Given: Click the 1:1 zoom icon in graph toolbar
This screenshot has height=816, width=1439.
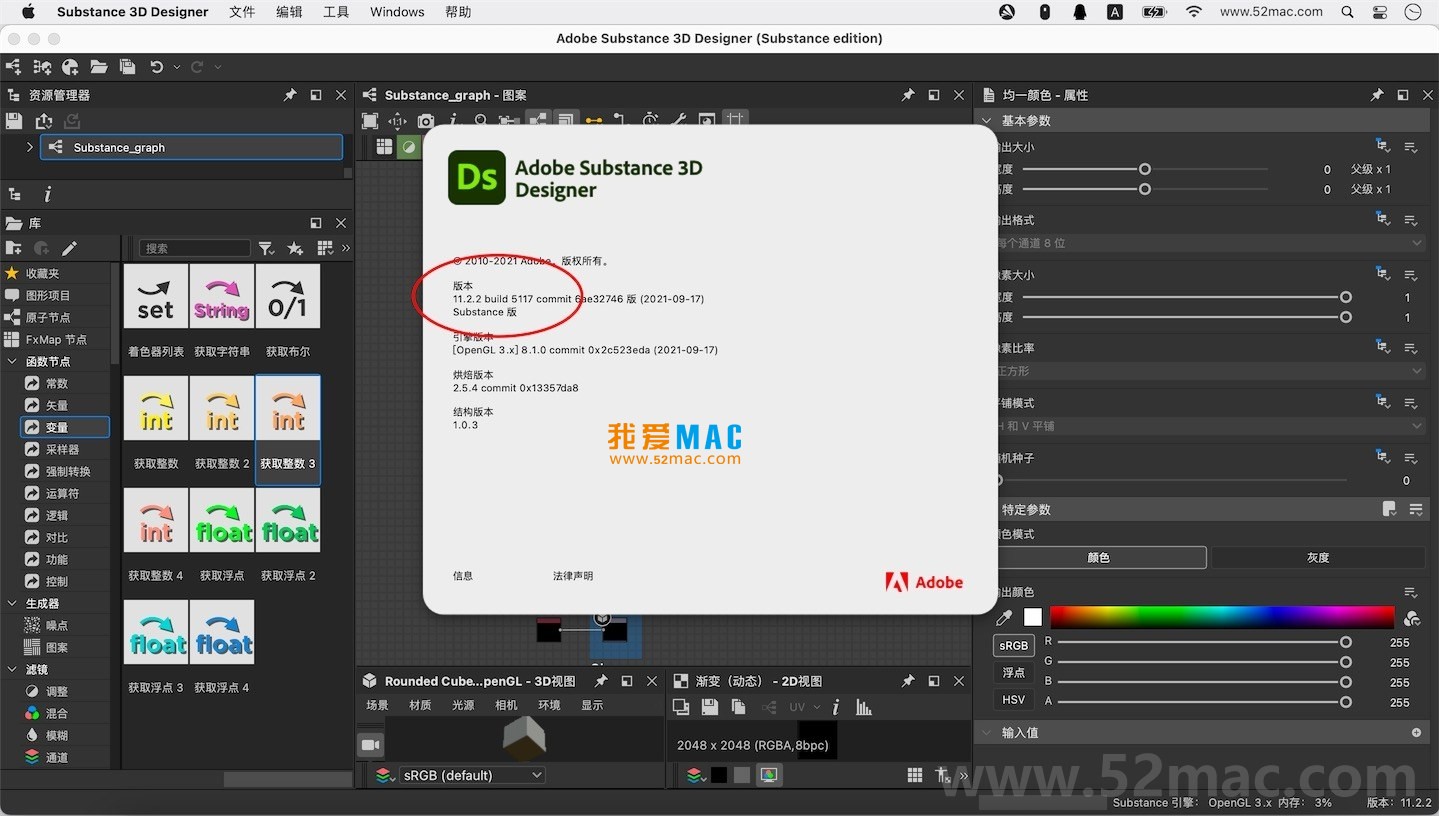Looking at the screenshot, I should [x=398, y=121].
